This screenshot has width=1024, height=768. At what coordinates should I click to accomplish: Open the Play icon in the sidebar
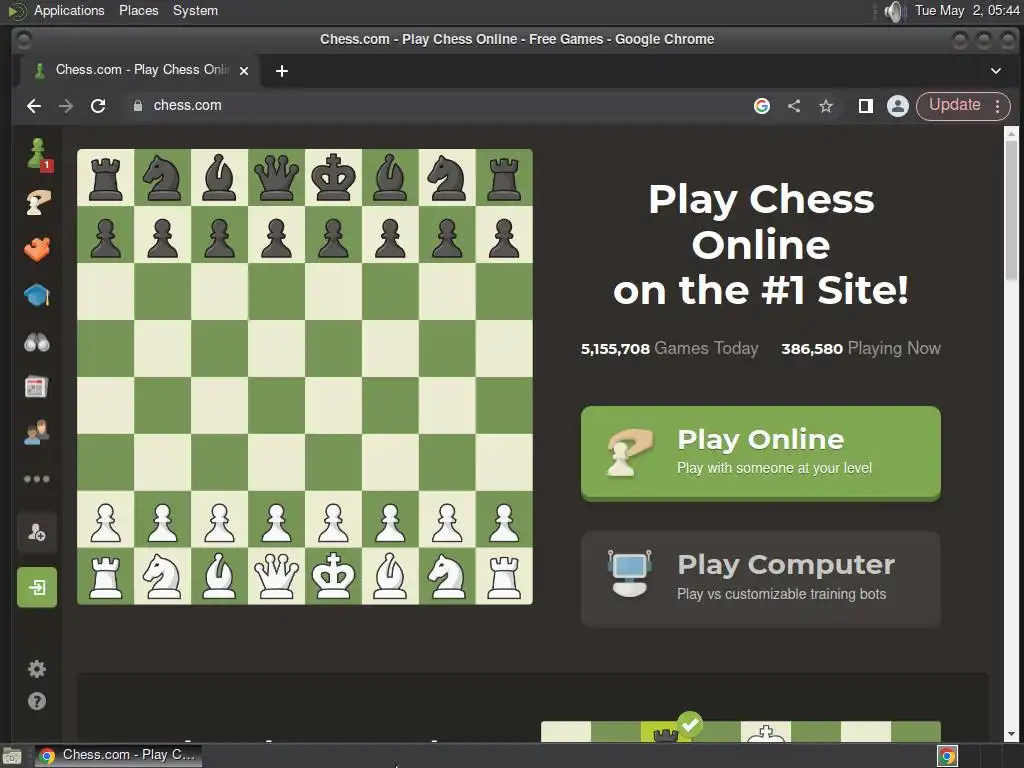tap(37, 202)
